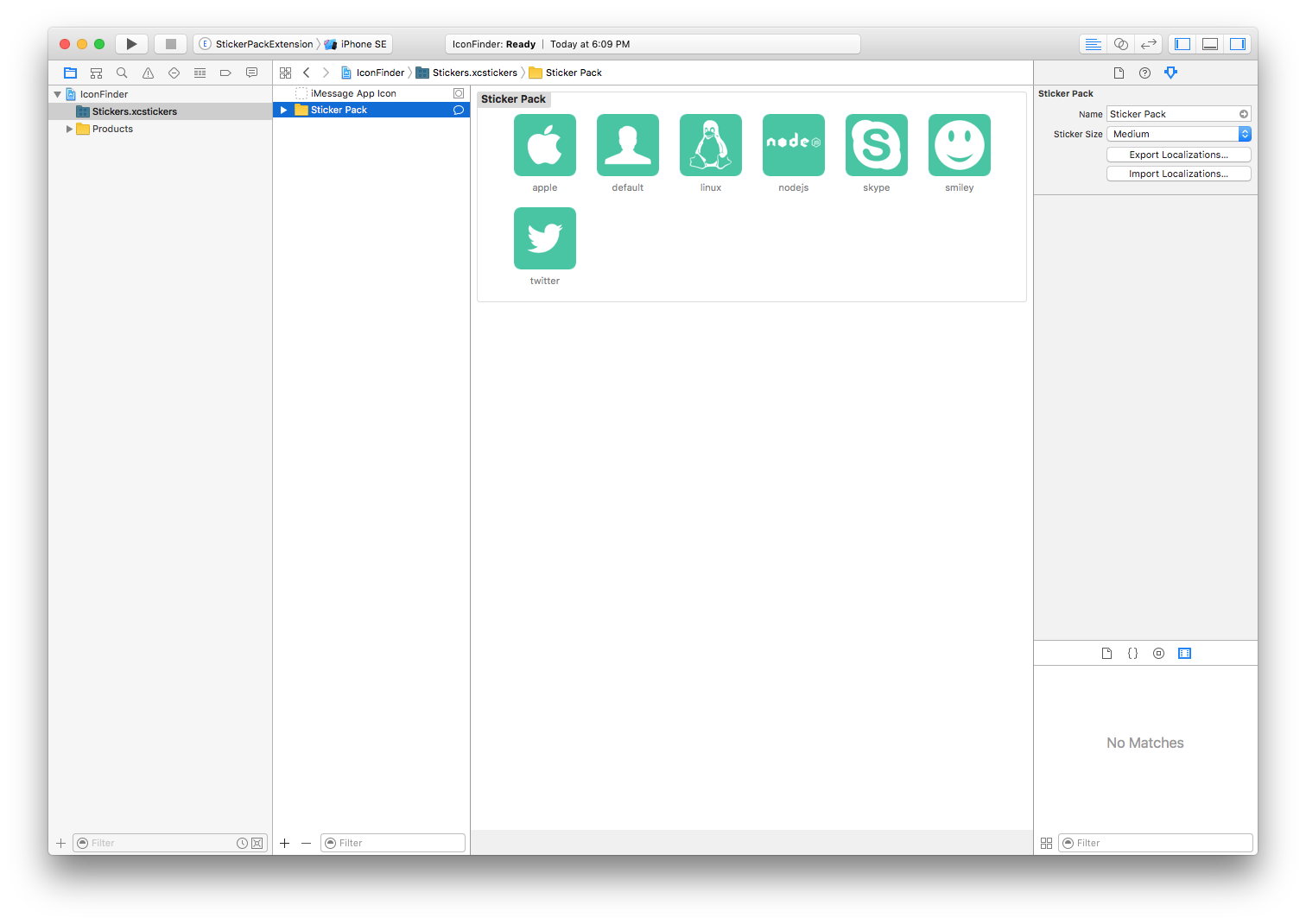
Task: Open the Report navigator speech bubble icon
Action: pyautogui.click(x=251, y=73)
